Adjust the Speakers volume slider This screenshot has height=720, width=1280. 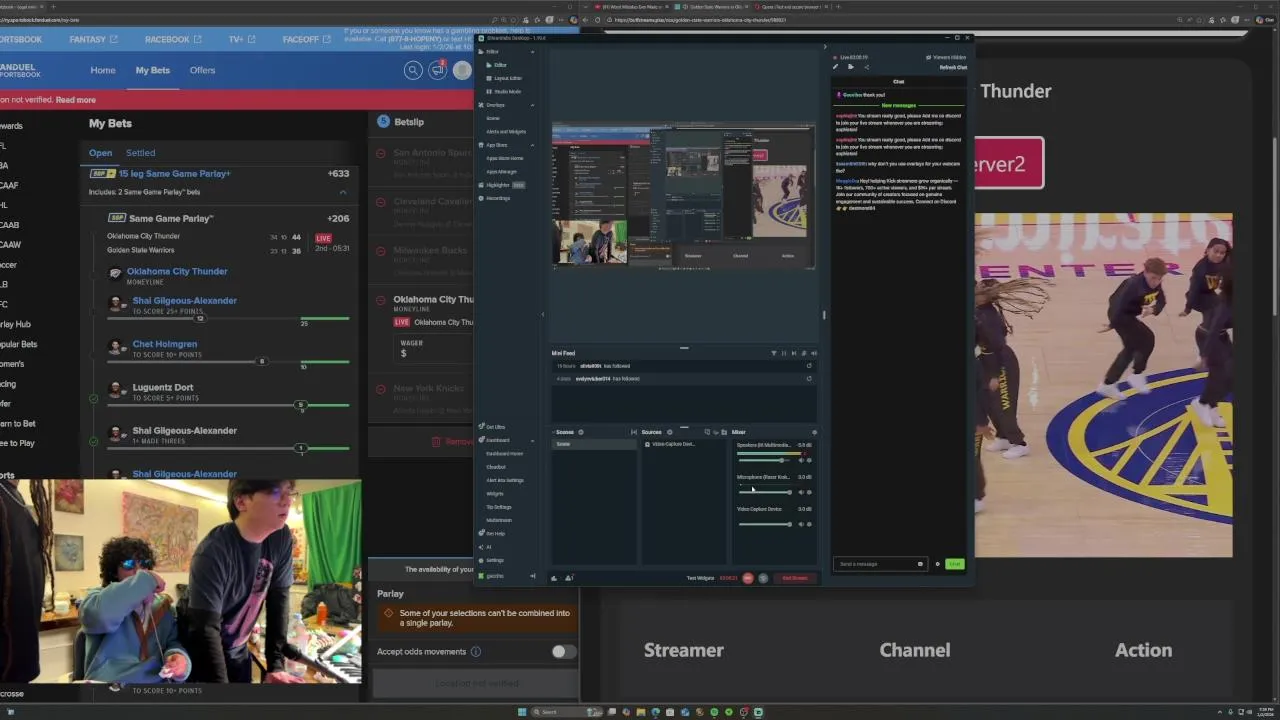[765, 460]
